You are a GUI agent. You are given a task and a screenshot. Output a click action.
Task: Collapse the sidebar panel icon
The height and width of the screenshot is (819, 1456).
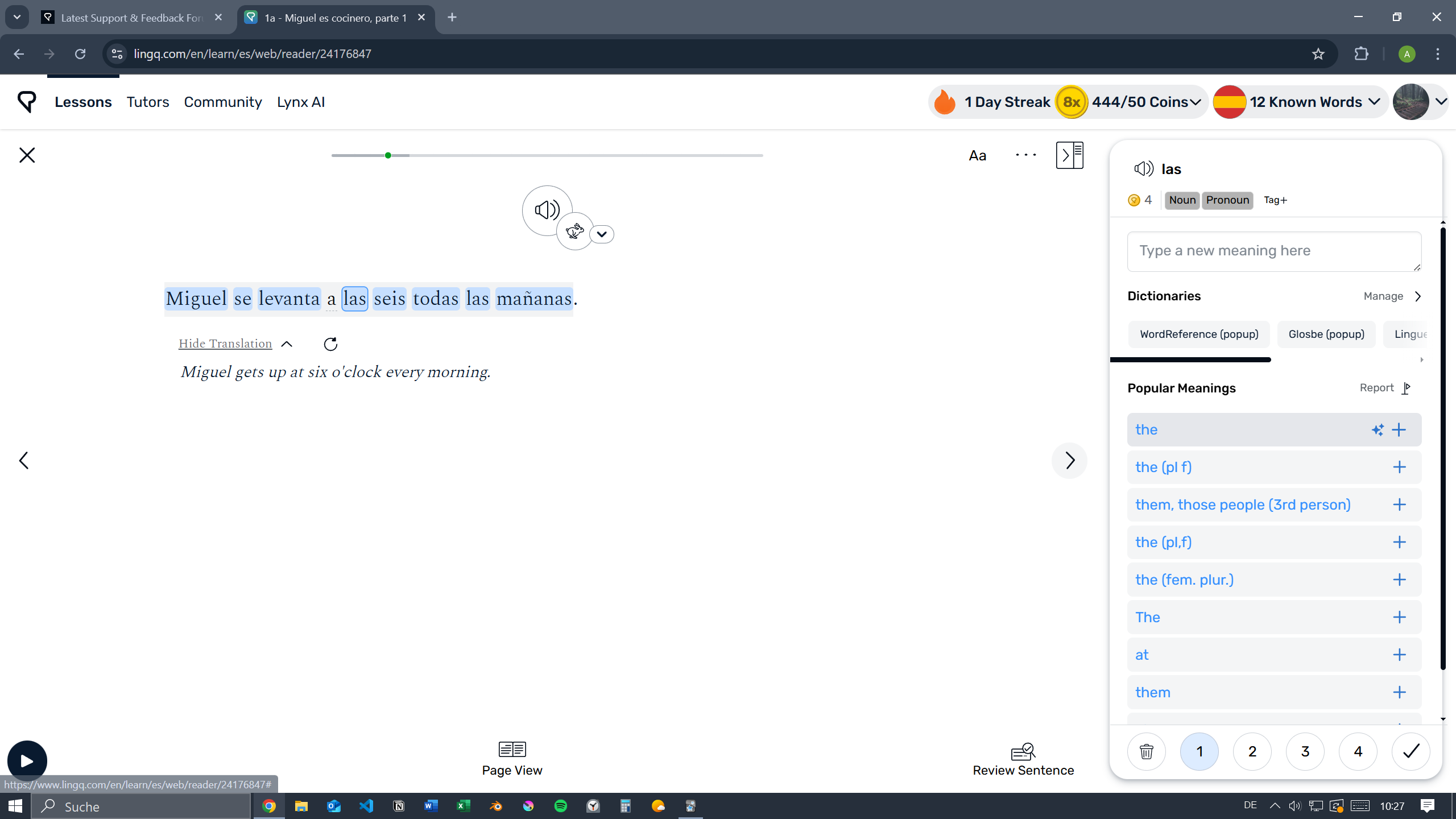pyautogui.click(x=1069, y=155)
